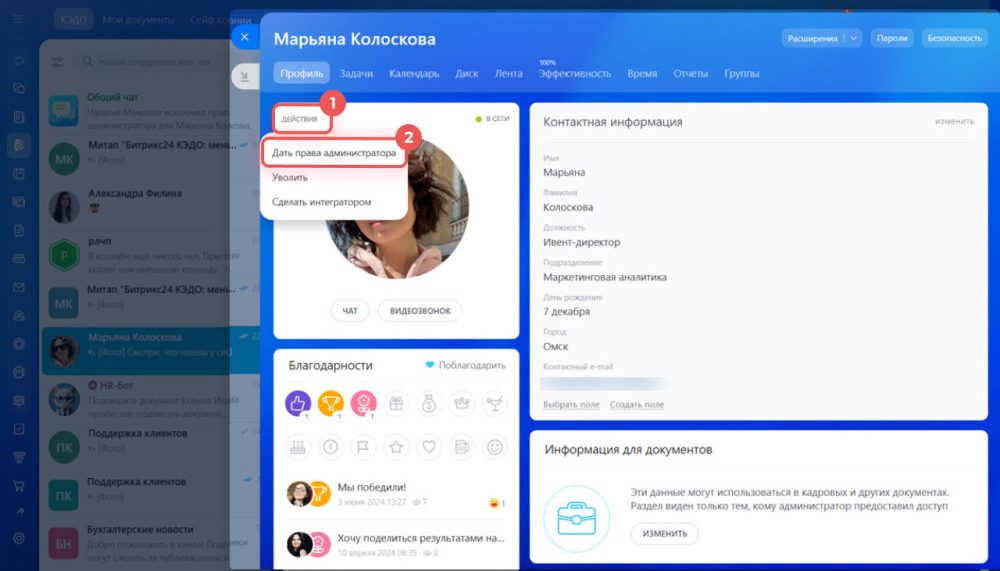The image size is (1000, 571).
Task: Expand the Расширения dropdown arrow
Action: (x=853, y=38)
